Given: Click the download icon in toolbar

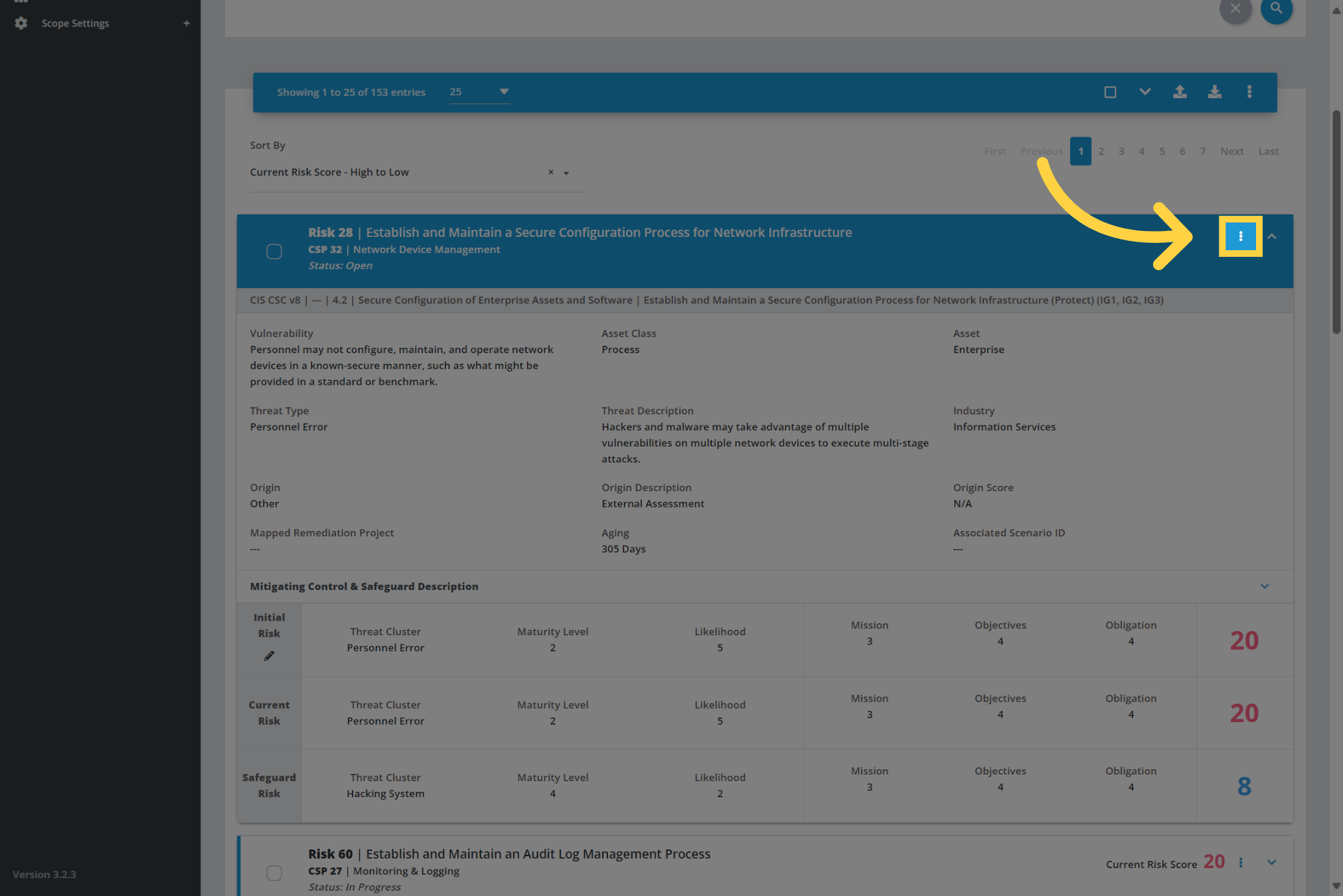Looking at the screenshot, I should pyautogui.click(x=1215, y=92).
